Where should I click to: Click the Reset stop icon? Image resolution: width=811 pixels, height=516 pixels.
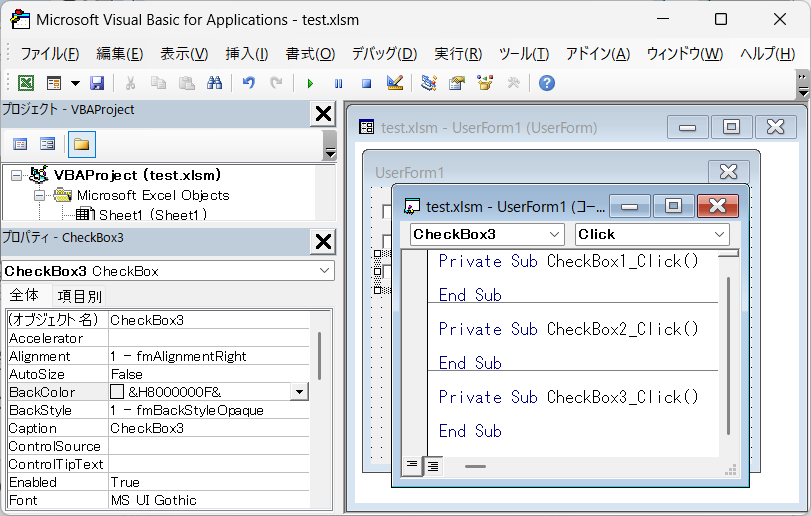coord(366,83)
